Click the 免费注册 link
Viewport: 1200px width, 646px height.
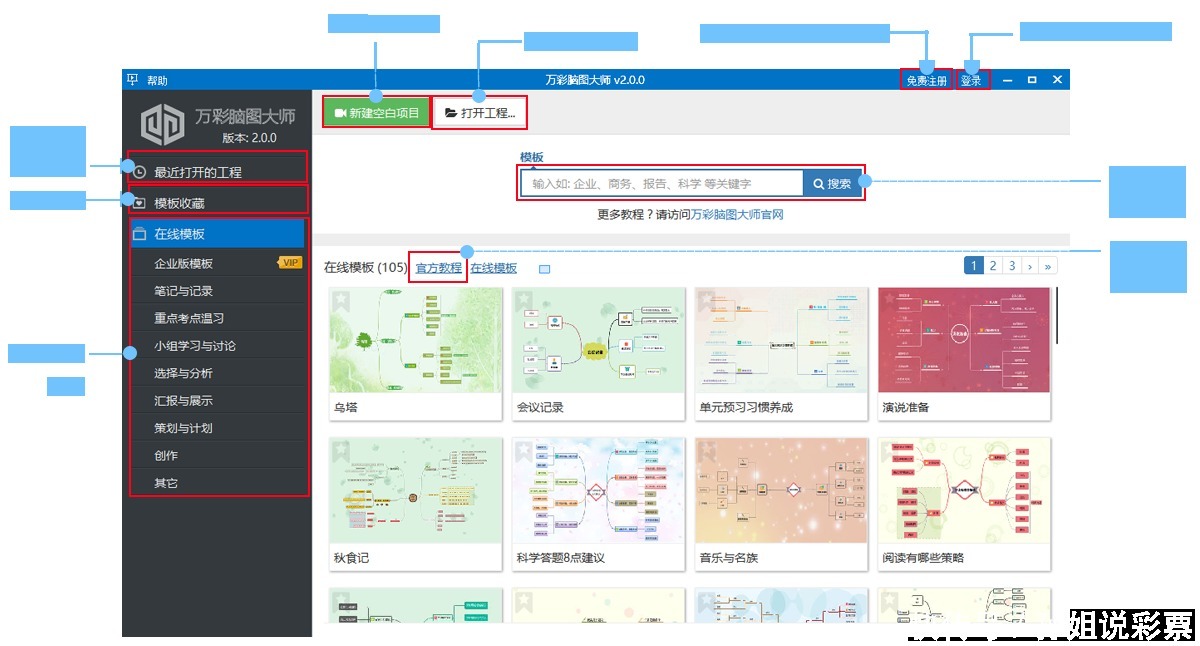(925, 78)
